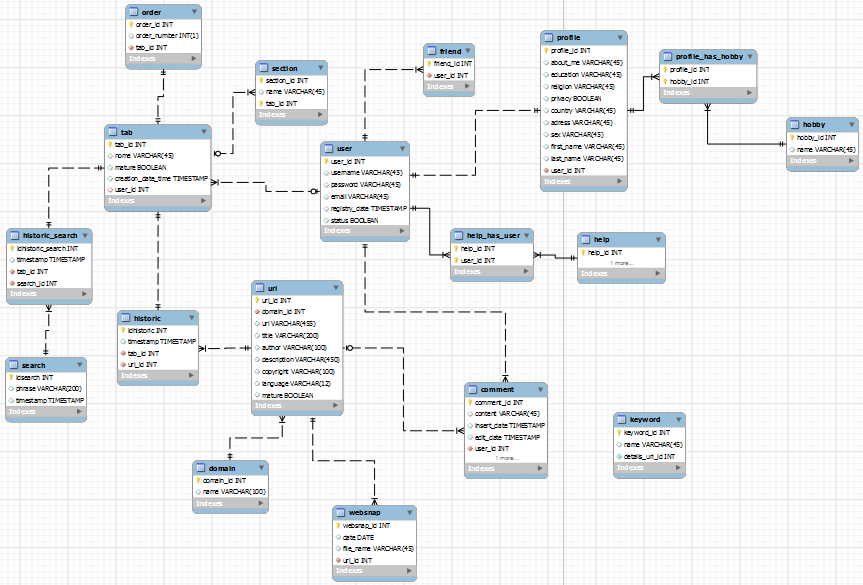Expand Indexes of the profile_has_hobby table
Image resolution: width=863 pixels, height=585 pixels.
pyautogui.click(x=748, y=93)
